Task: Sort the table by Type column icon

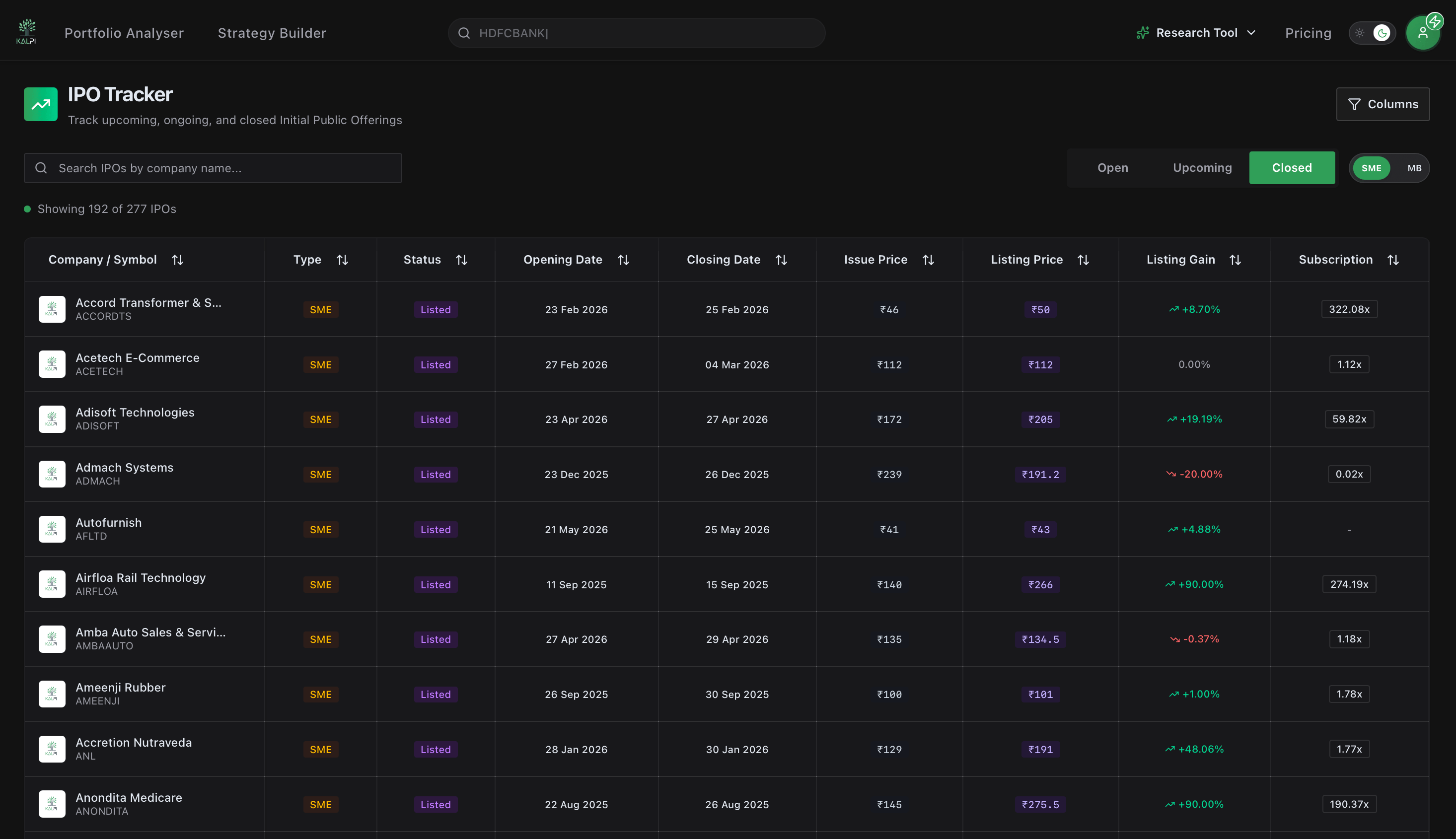Action: tap(342, 260)
